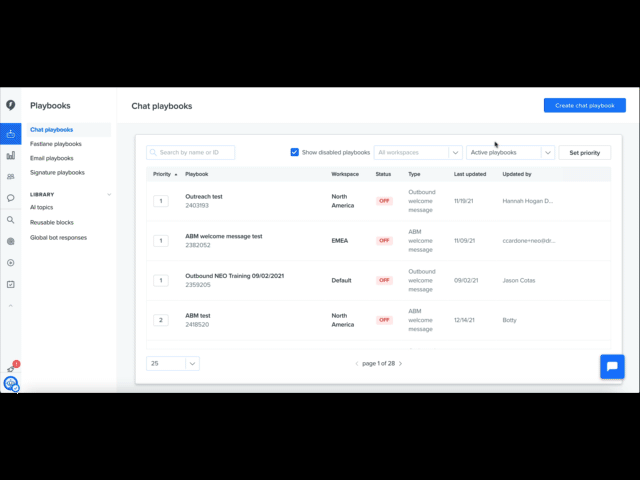This screenshot has height=480, width=640.
Task: Click the priority box for Outbound NEO Training
Action: [x=161, y=280]
